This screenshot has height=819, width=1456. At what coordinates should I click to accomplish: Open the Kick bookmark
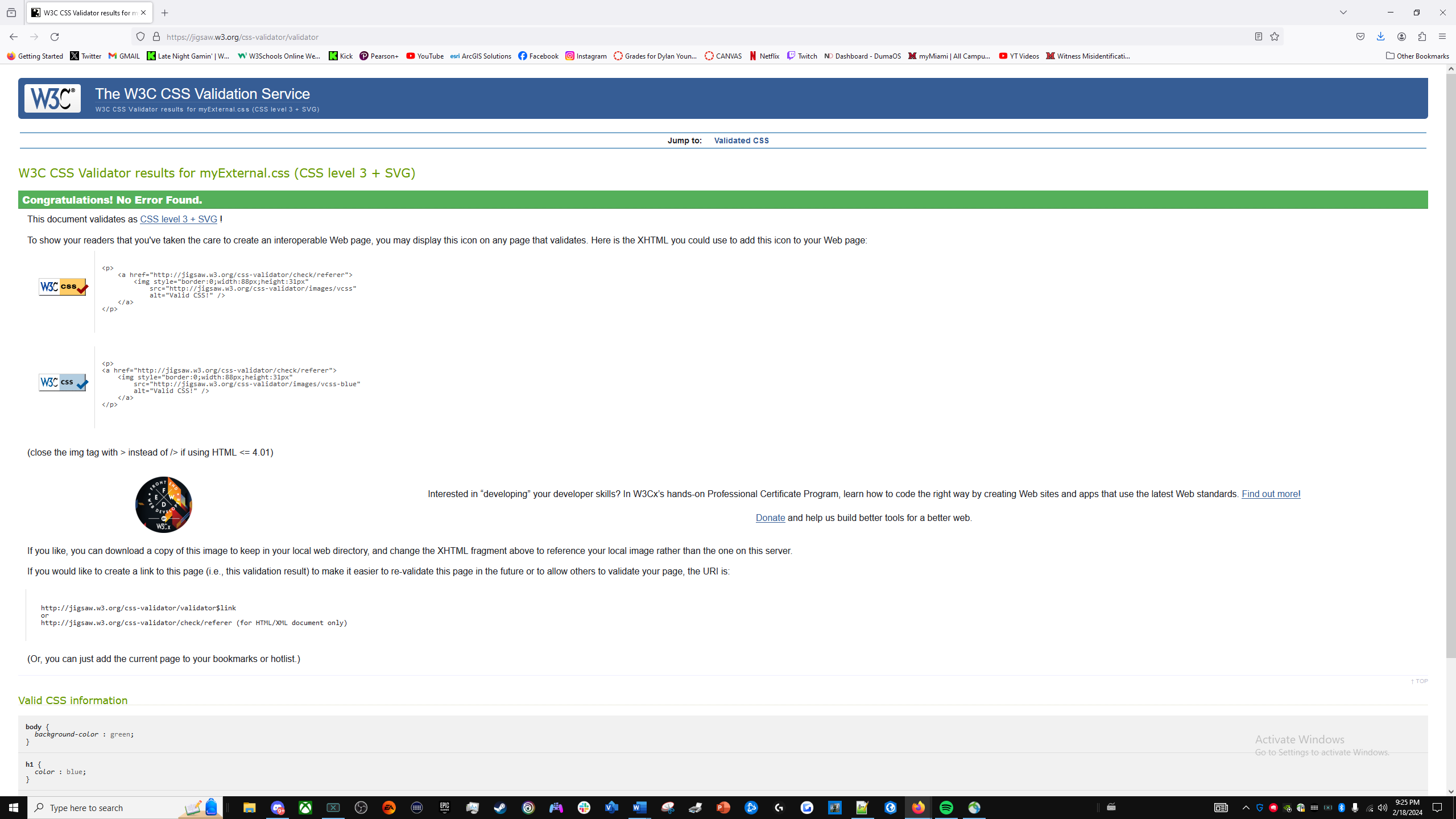pos(341,56)
